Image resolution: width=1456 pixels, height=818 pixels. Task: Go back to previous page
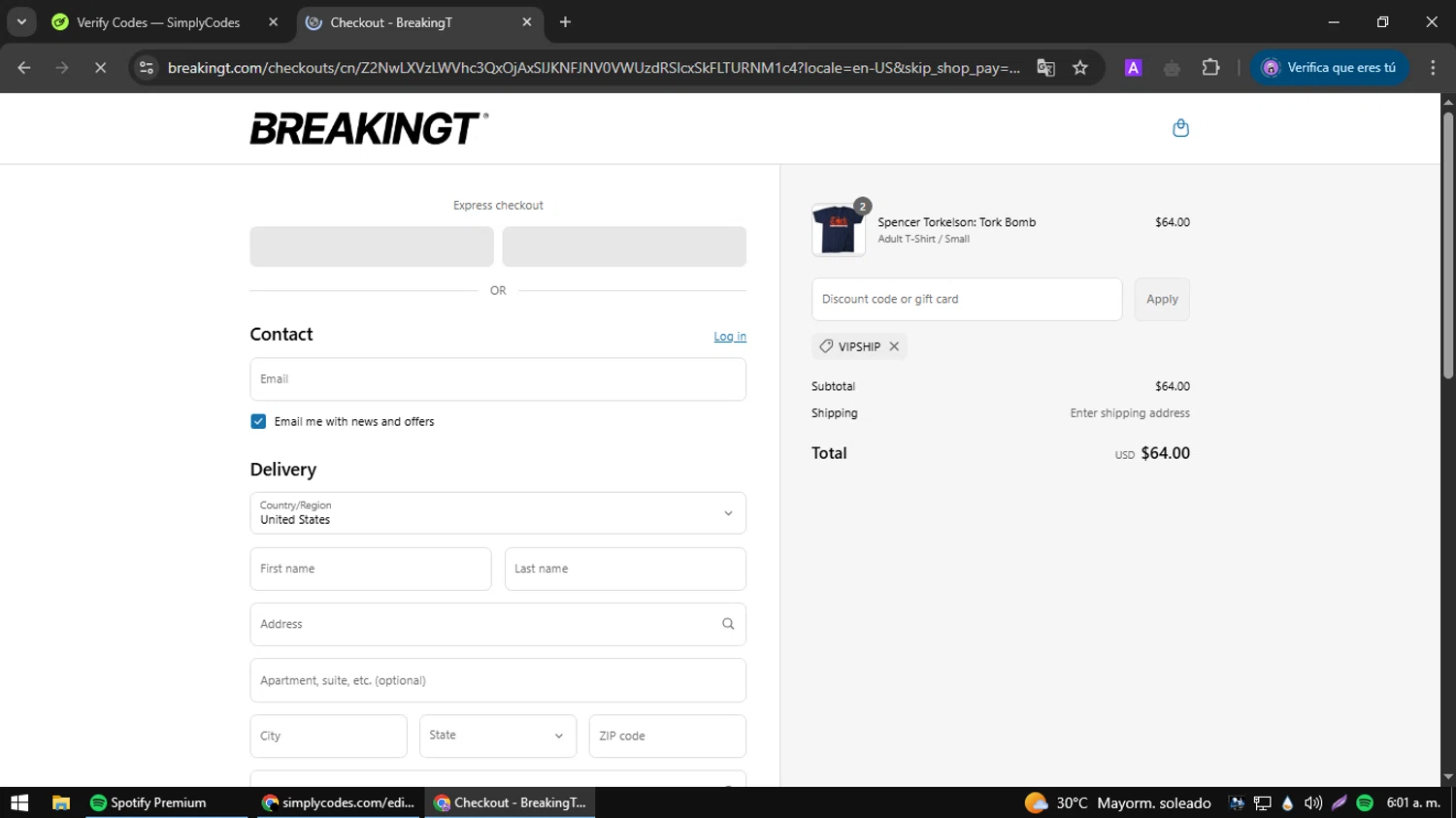(x=24, y=67)
